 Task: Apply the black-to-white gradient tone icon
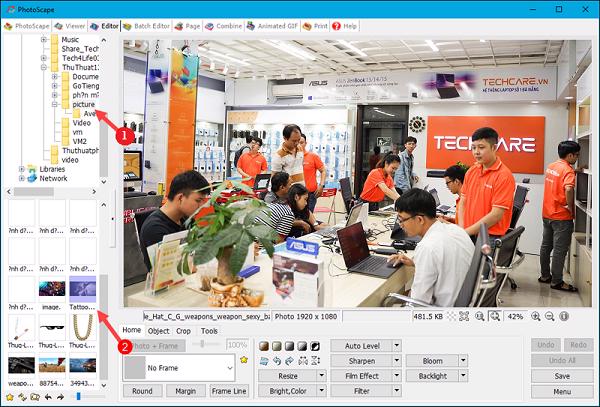pyautogui.click(x=302, y=346)
